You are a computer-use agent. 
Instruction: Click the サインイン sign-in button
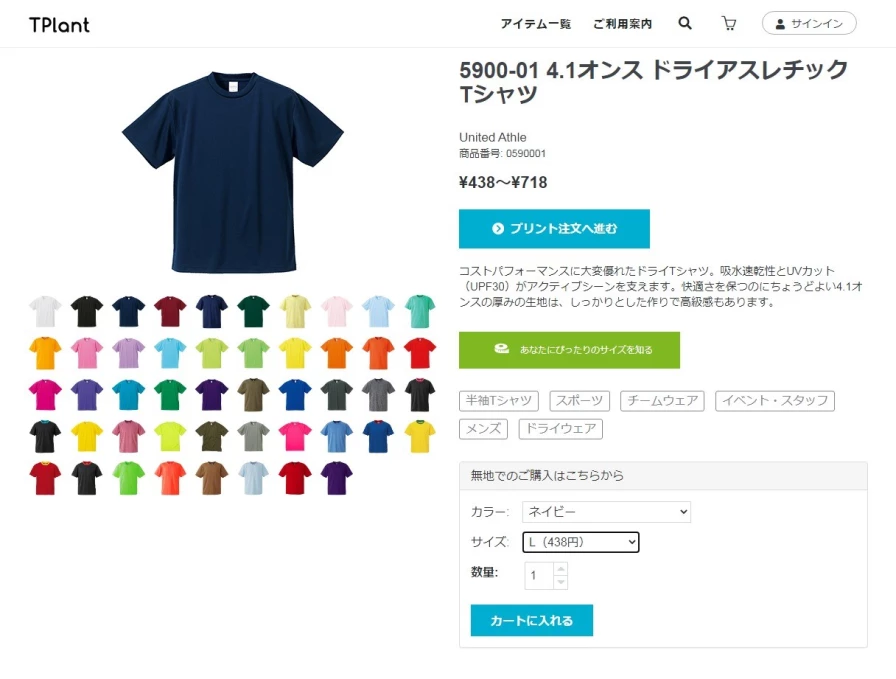(x=809, y=23)
